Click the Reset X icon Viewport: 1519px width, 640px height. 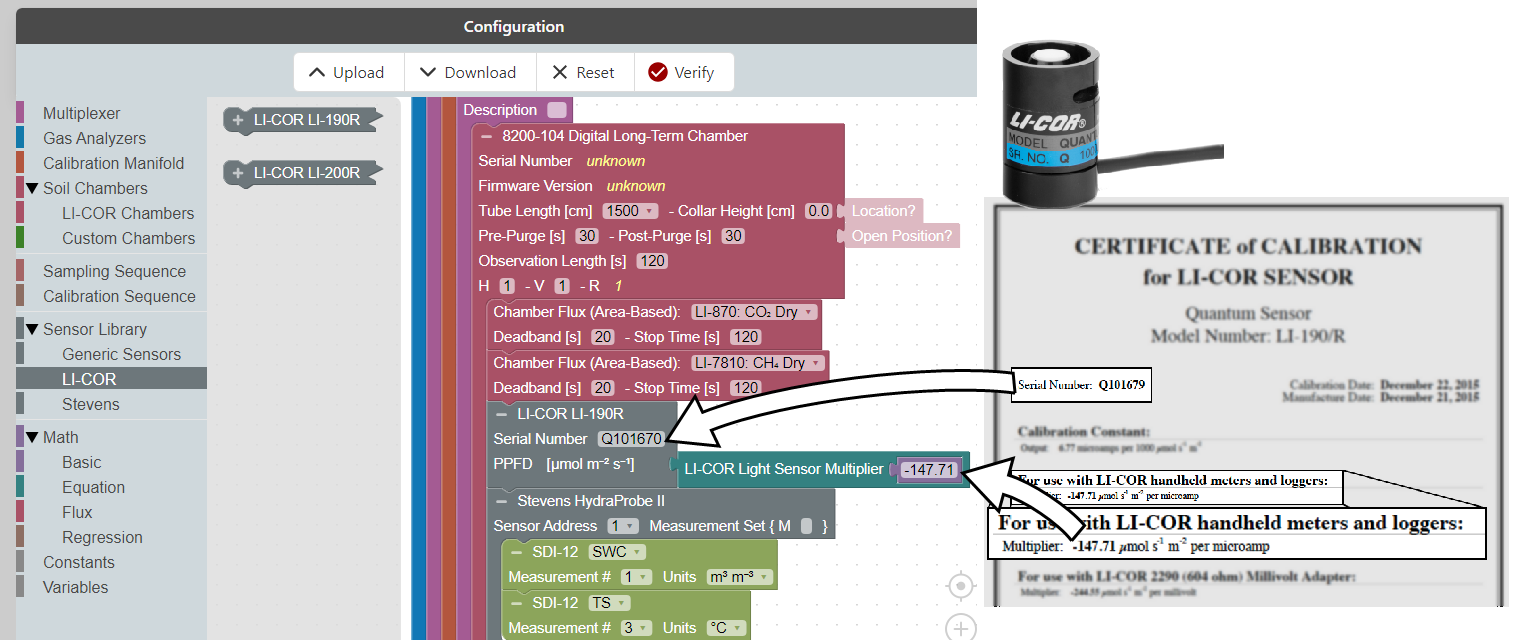coord(560,72)
